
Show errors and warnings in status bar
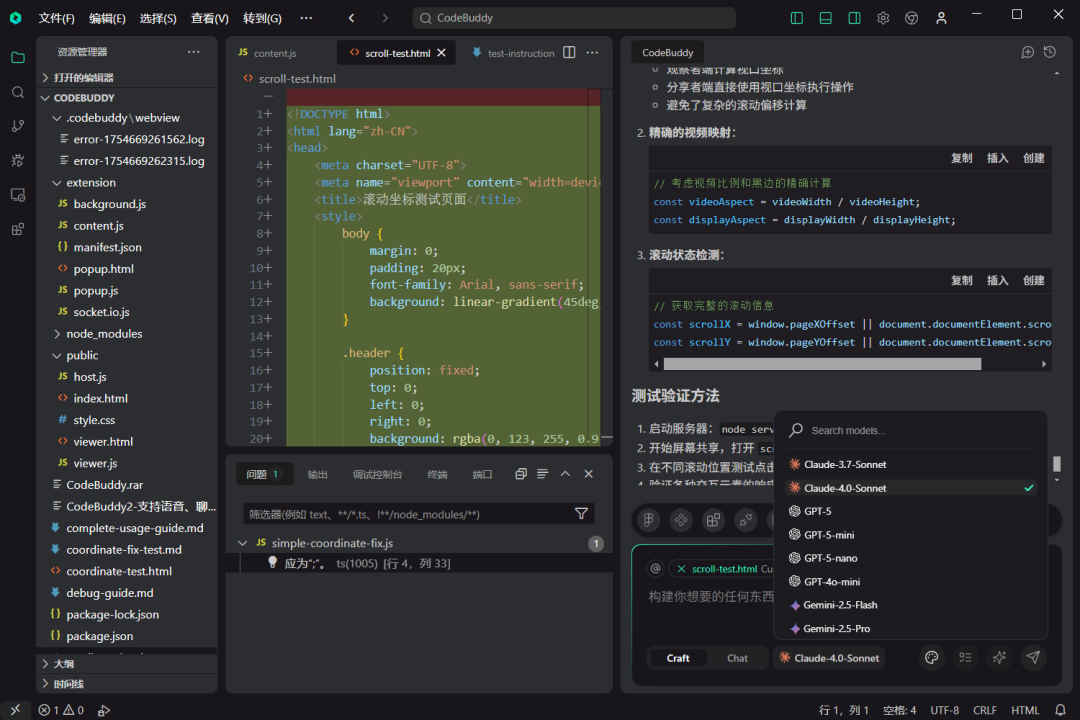pos(61,710)
